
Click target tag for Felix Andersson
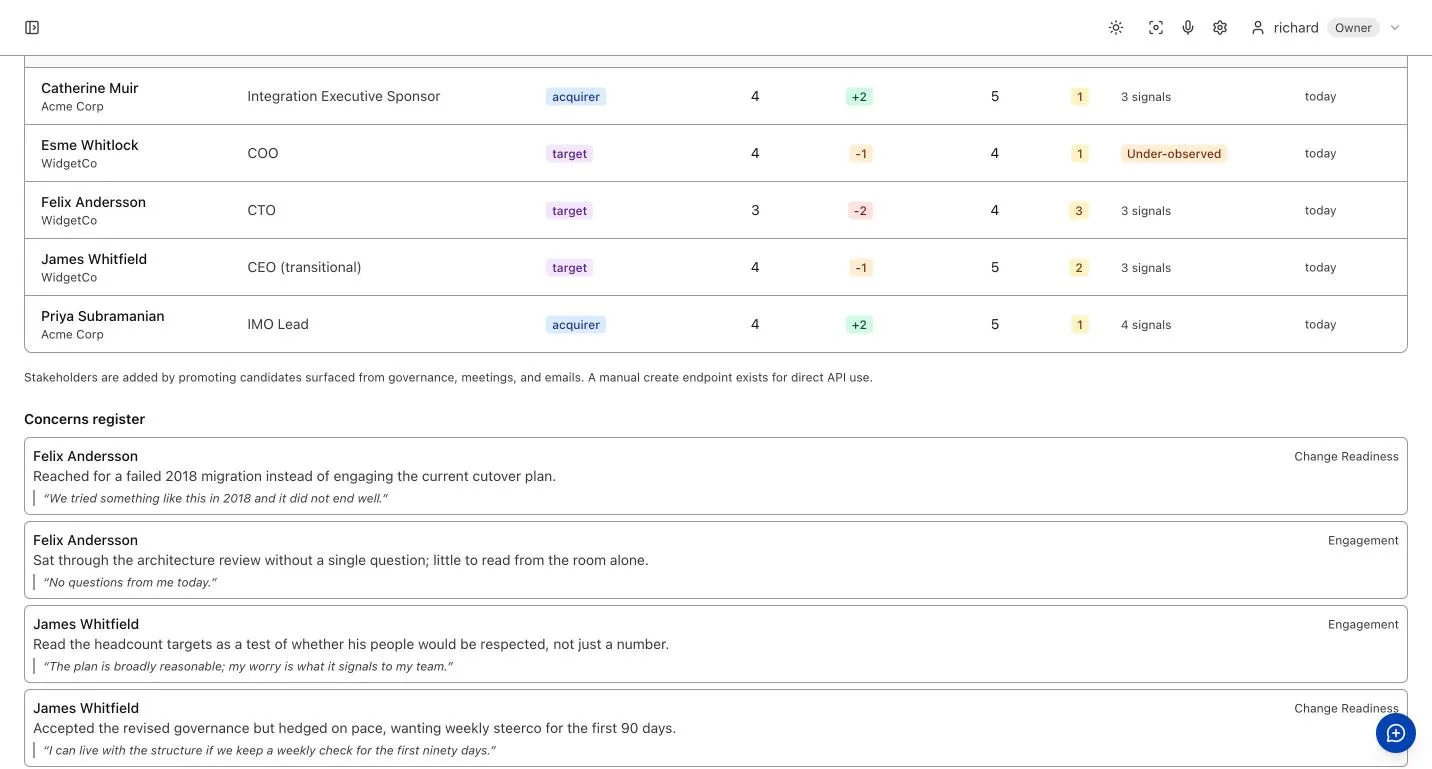click(x=569, y=211)
